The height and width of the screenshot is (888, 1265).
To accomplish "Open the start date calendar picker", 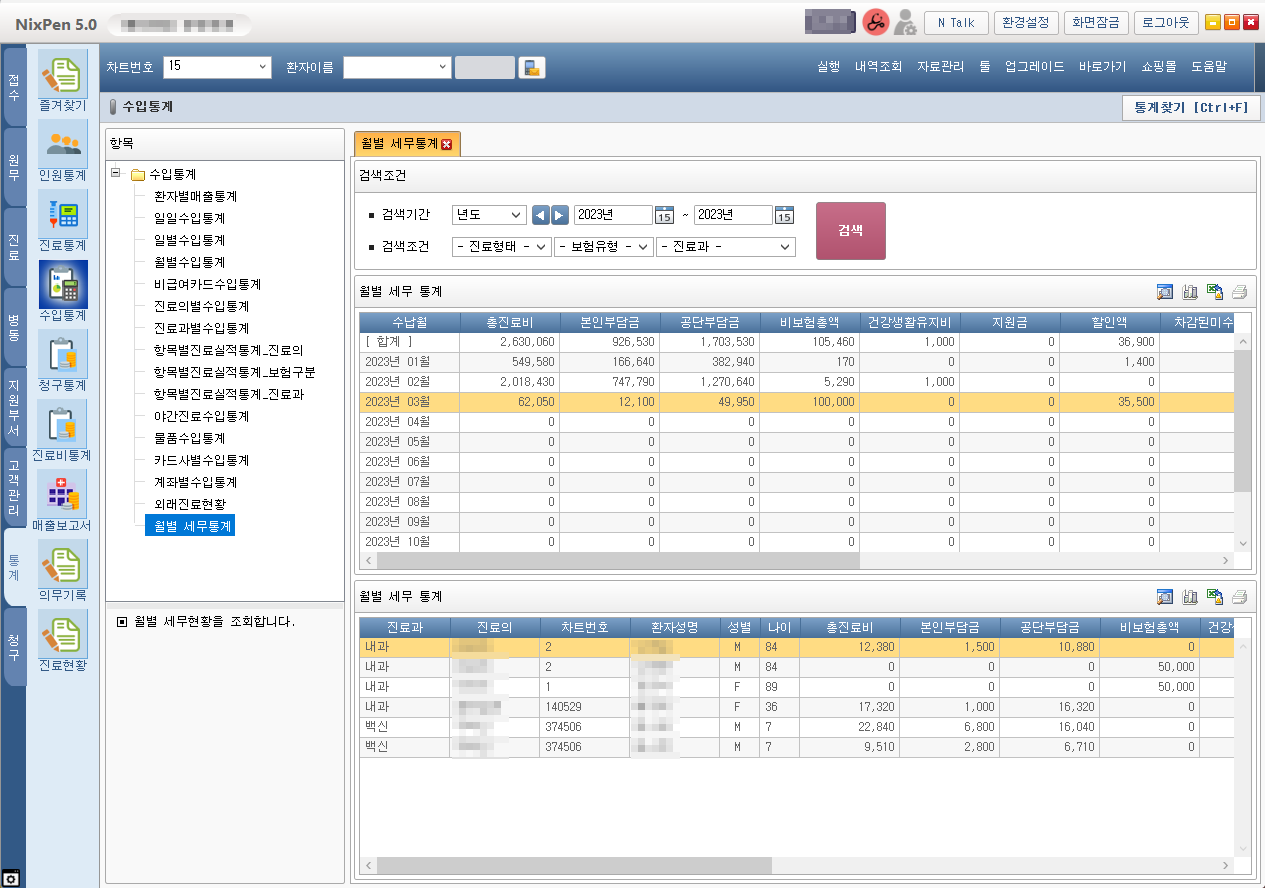I will click(665, 215).
